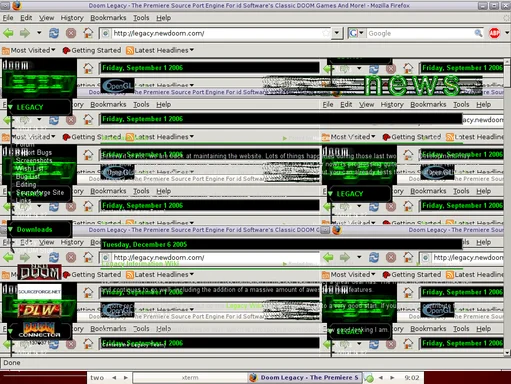Click the red Adblock Plus ABP icon

click(494, 33)
